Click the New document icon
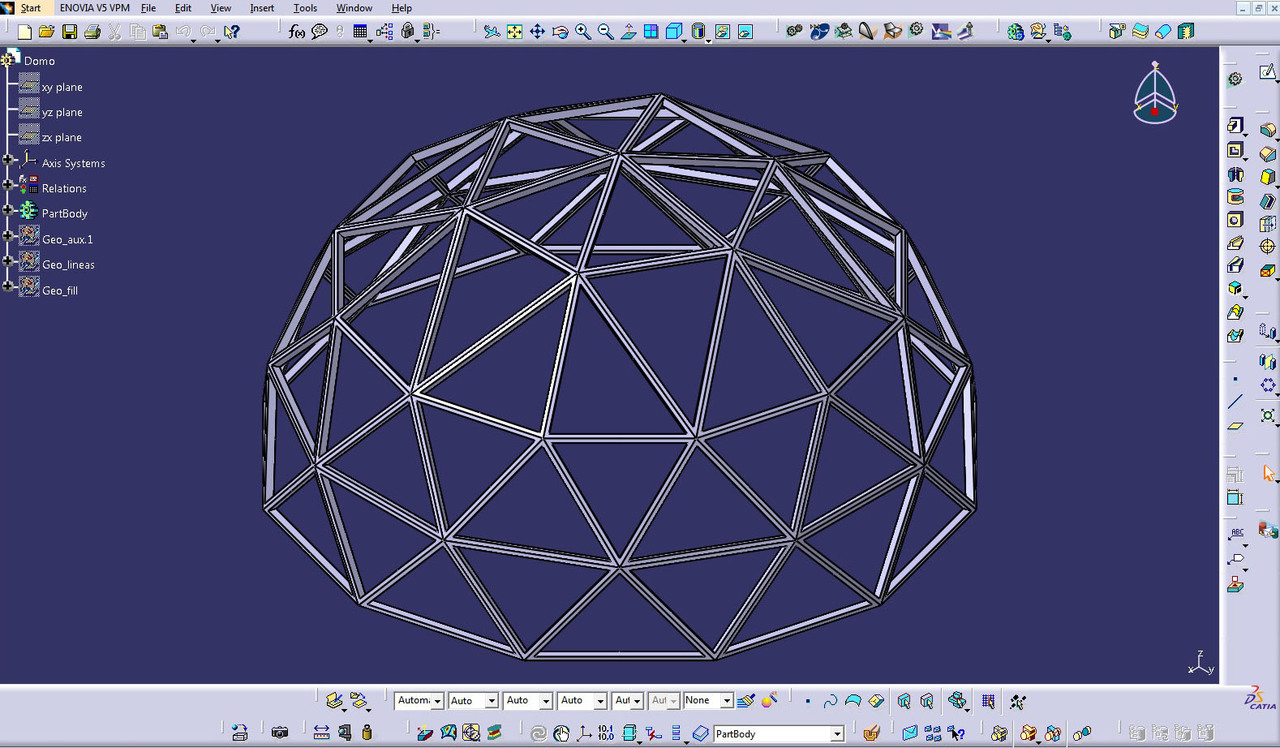The width and height of the screenshot is (1280, 748). point(25,32)
